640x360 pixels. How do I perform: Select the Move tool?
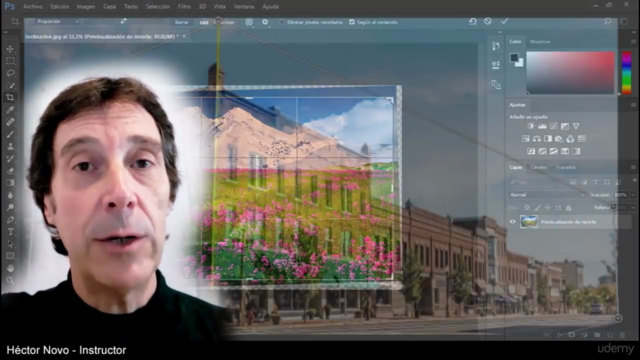point(10,49)
